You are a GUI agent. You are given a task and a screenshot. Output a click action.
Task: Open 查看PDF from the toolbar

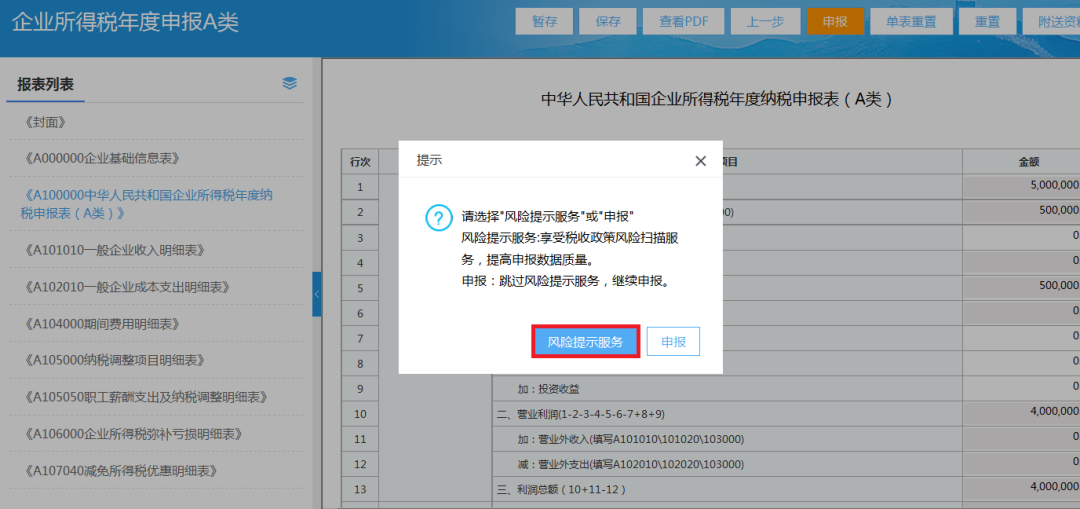683,21
